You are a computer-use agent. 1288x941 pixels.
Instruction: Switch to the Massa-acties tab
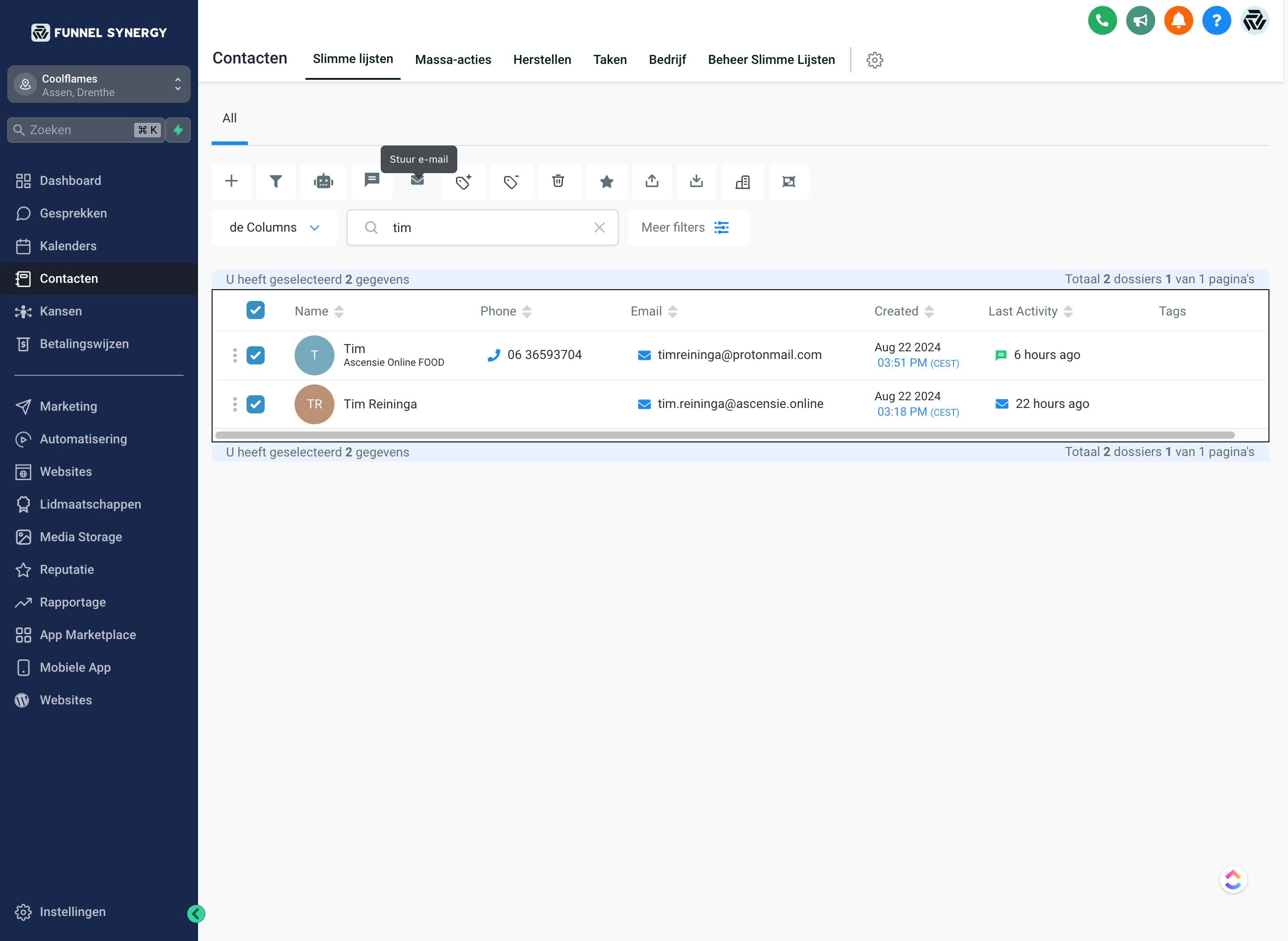(x=453, y=60)
